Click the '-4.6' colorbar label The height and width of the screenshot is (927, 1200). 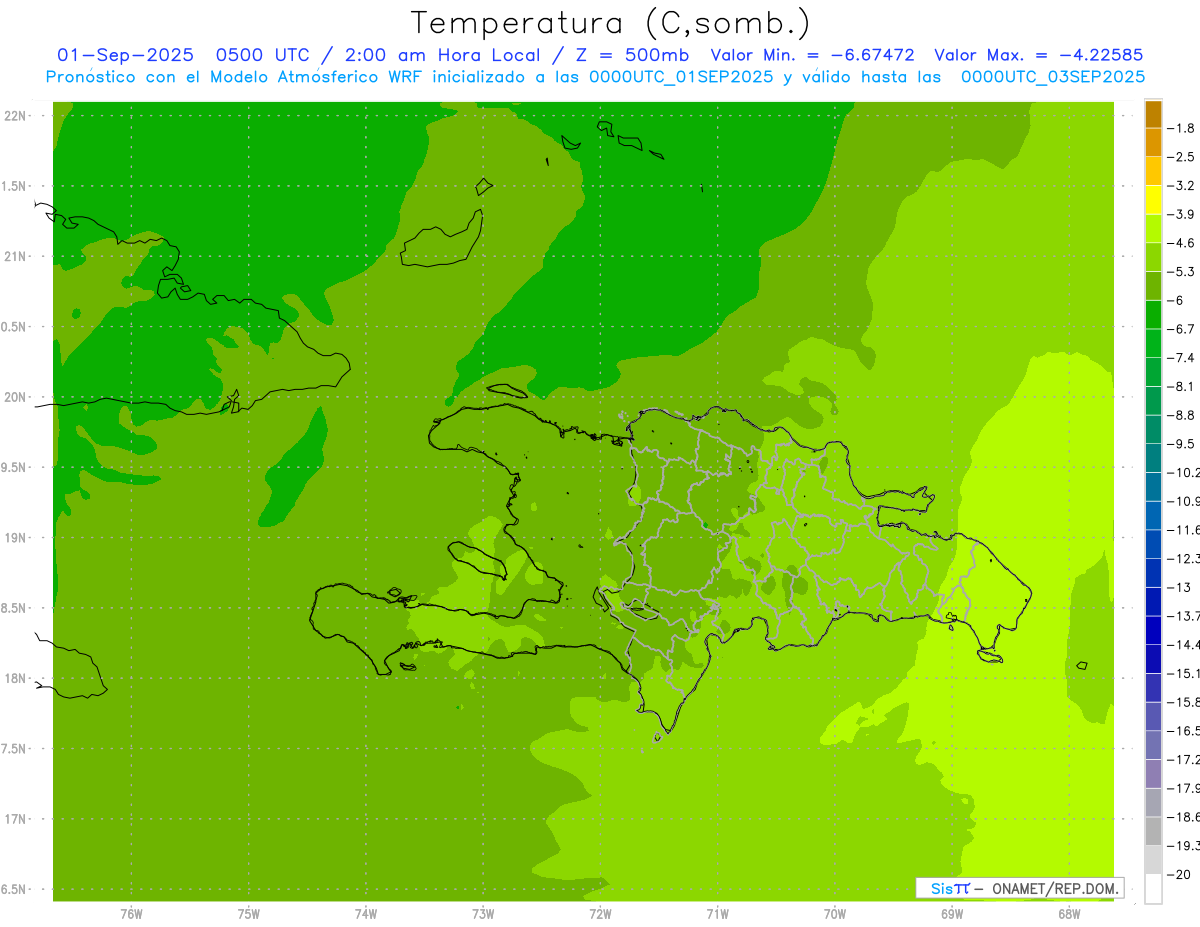coord(1182,243)
